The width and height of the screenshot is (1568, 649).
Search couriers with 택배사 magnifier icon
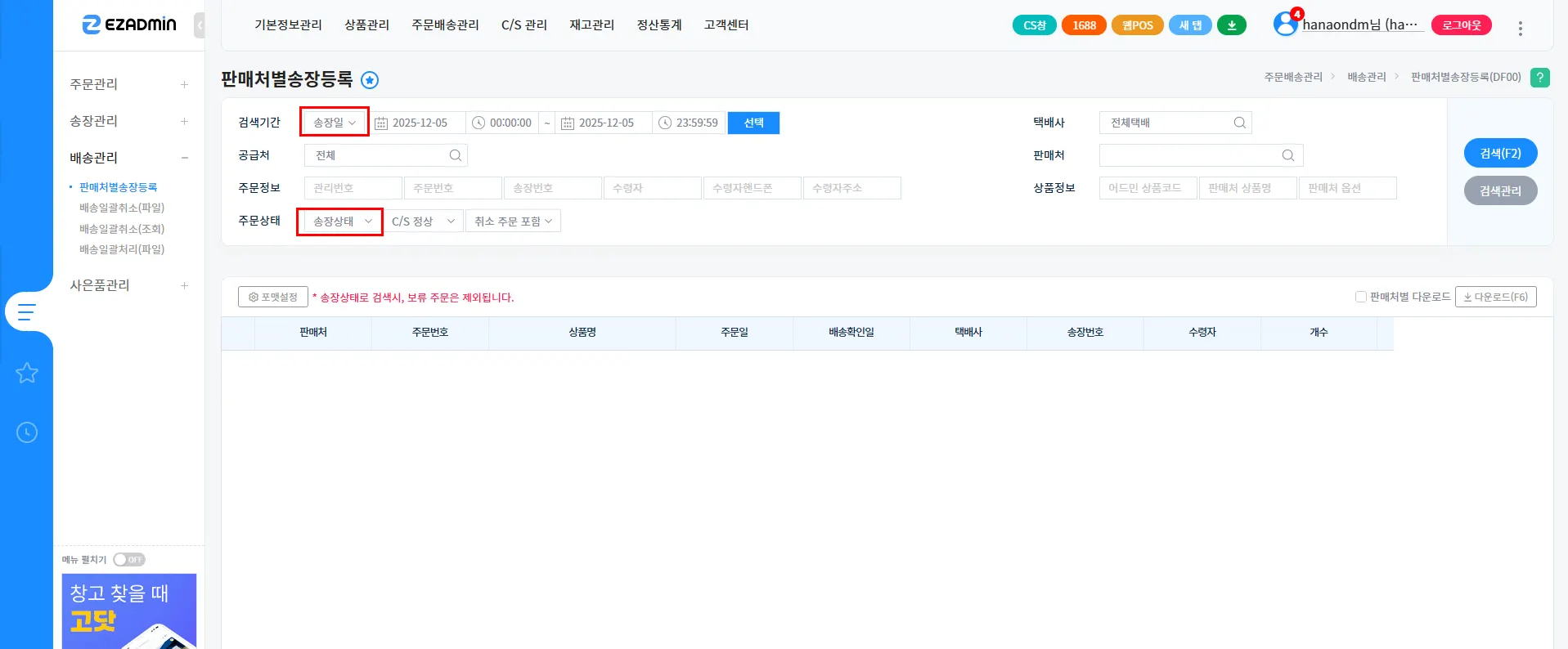tap(1240, 123)
